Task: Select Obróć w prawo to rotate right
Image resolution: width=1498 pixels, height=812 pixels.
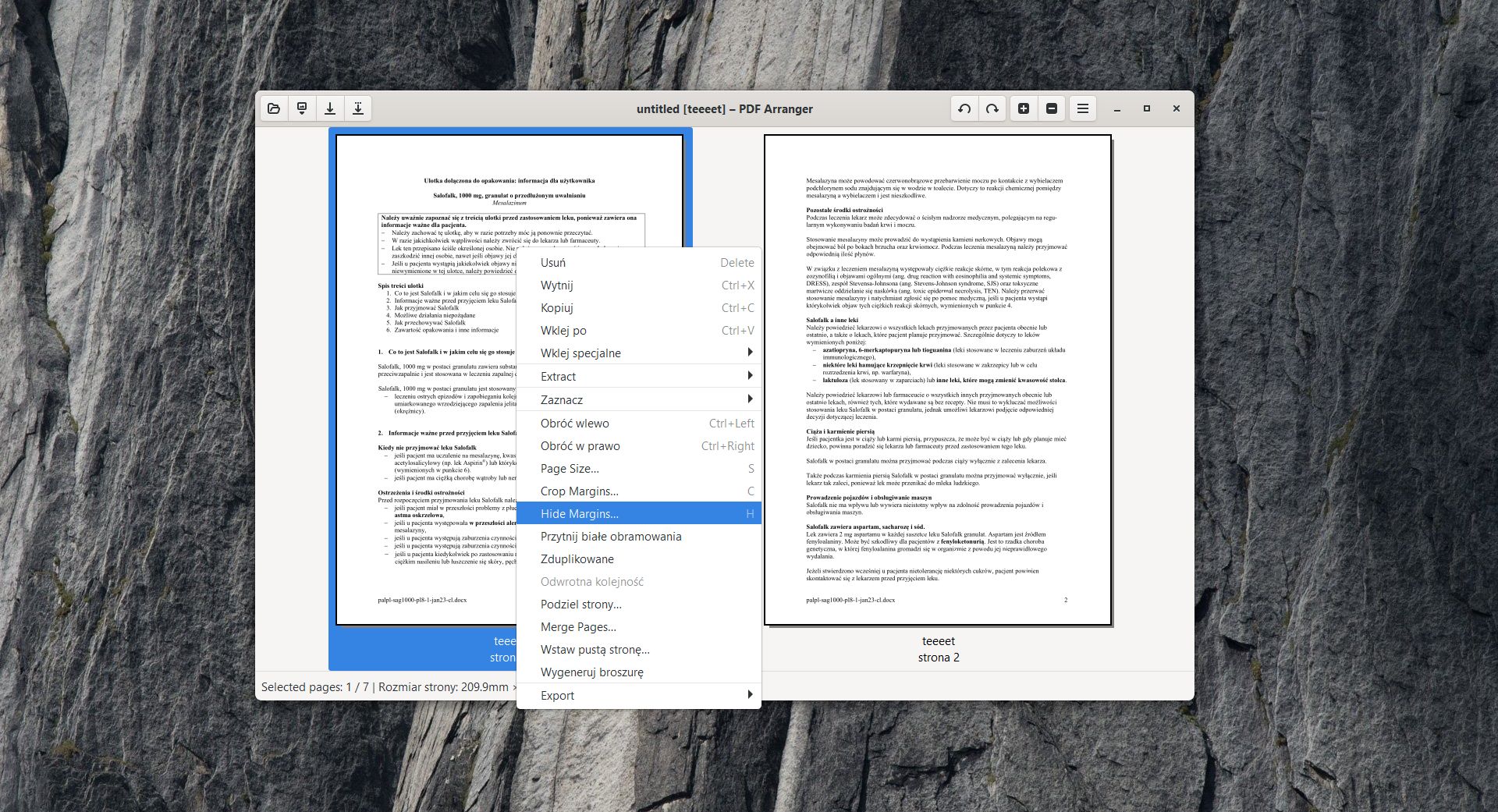Action: 580,445
